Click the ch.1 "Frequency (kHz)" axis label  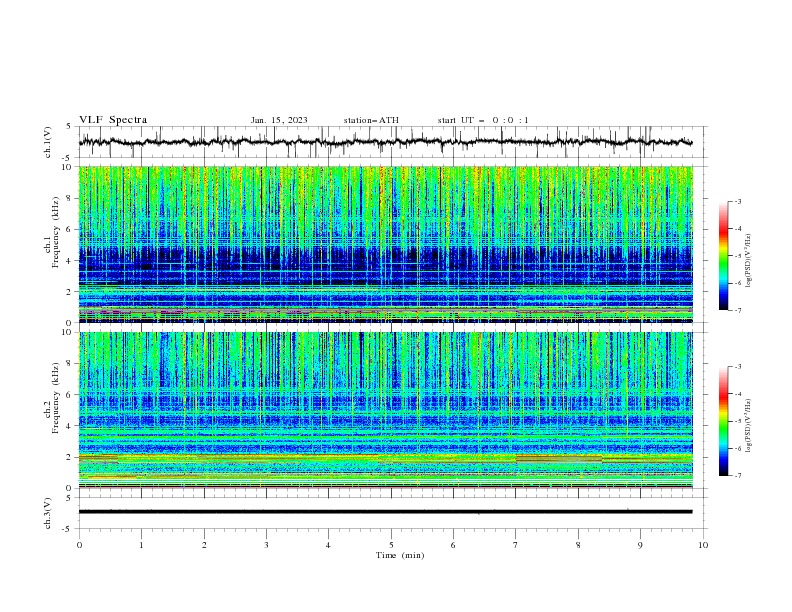click(x=56, y=232)
